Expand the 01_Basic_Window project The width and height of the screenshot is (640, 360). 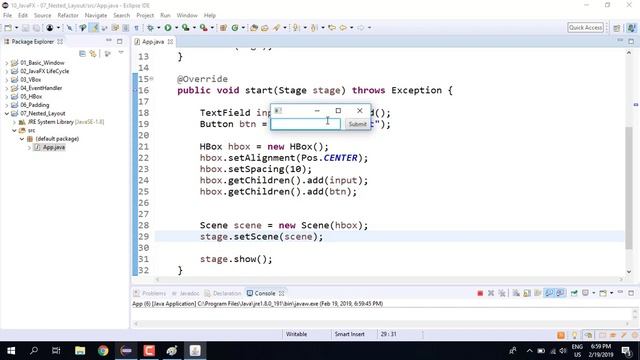[x=7, y=63]
